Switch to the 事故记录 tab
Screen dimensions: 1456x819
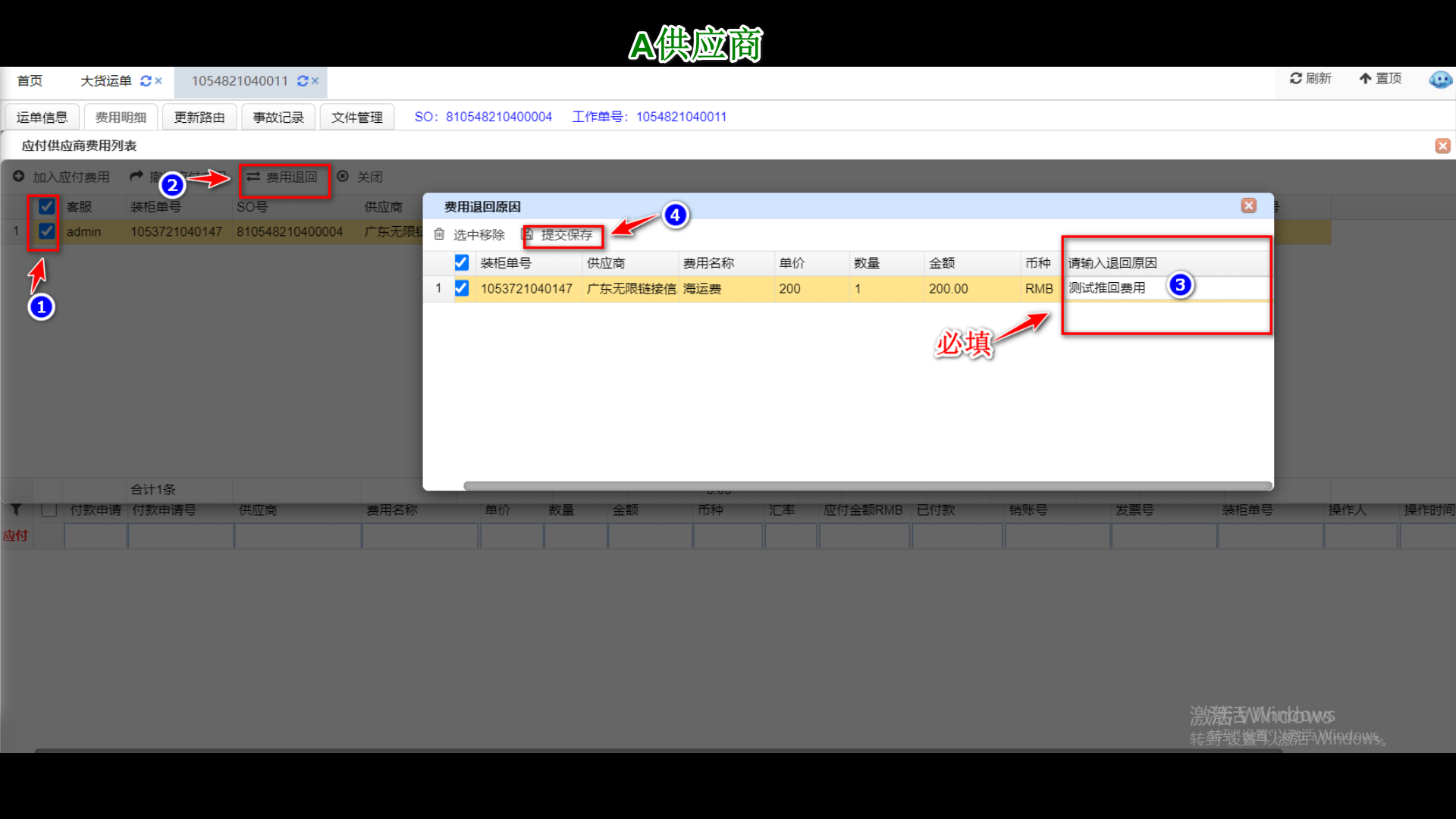pyautogui.click(x=278, y=118)
